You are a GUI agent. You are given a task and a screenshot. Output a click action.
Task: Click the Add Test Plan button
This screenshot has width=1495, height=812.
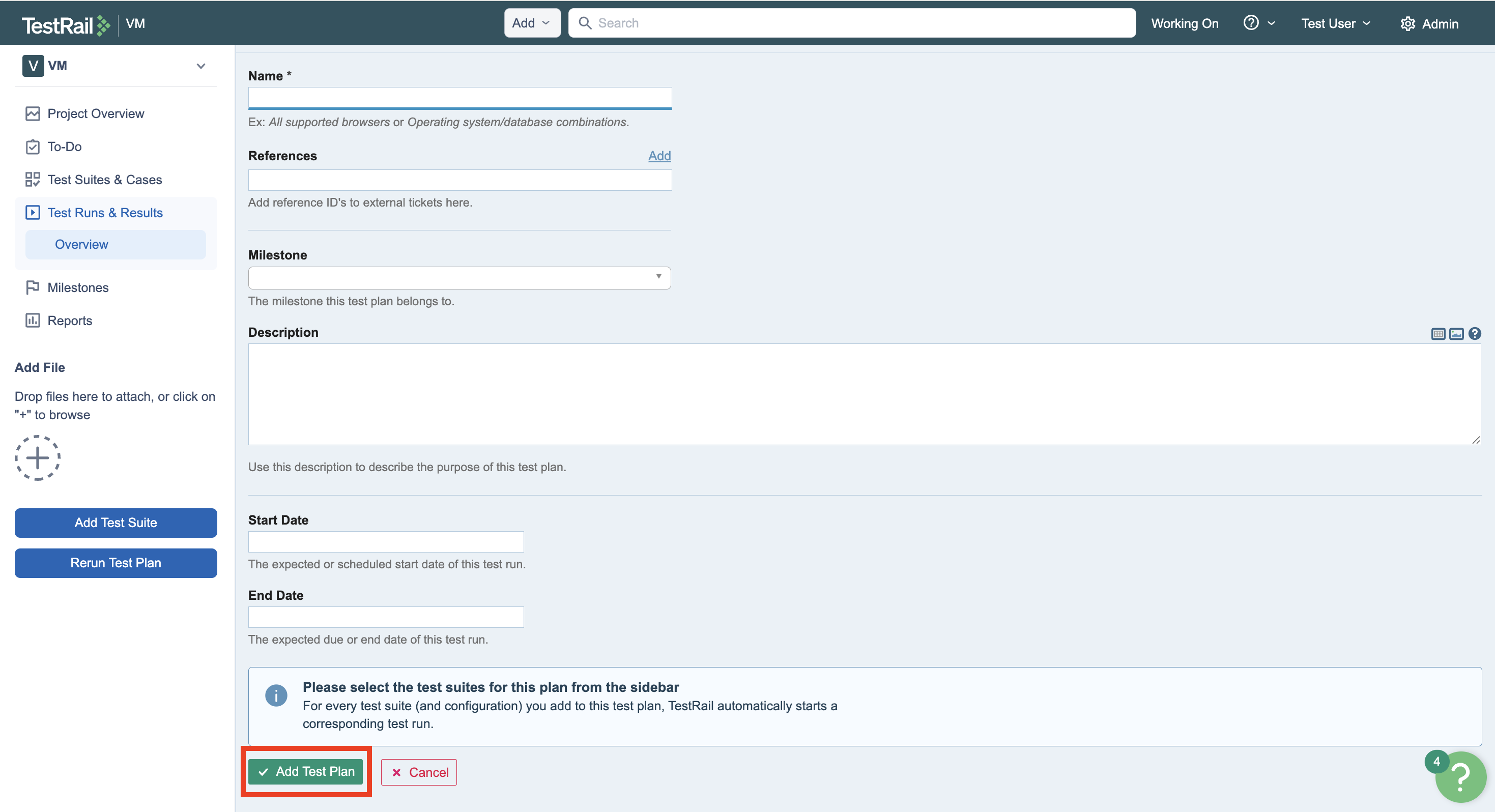[306, 771]
